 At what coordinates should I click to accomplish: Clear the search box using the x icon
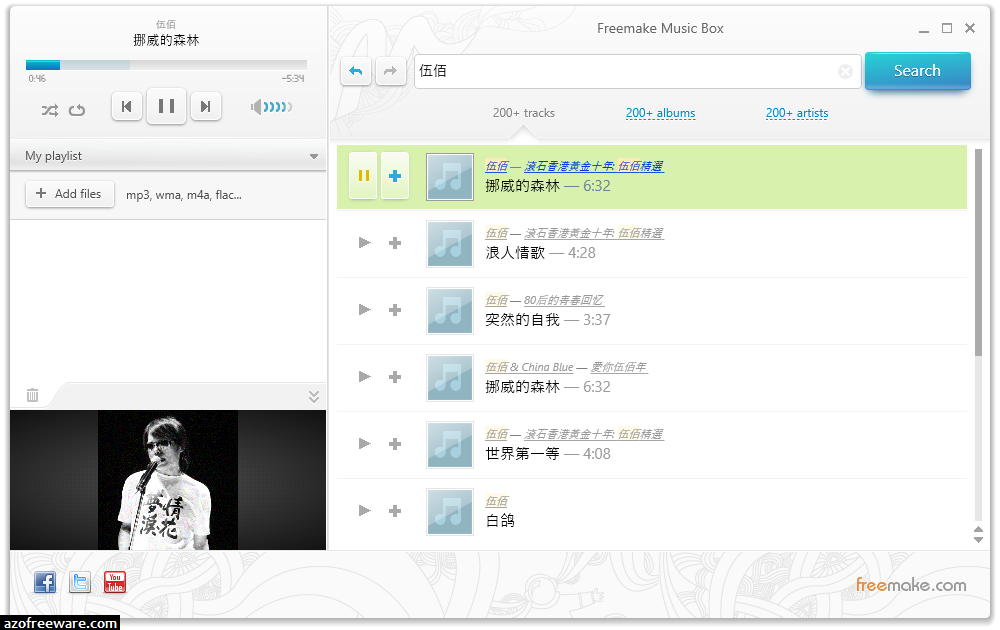click(845, 71)
